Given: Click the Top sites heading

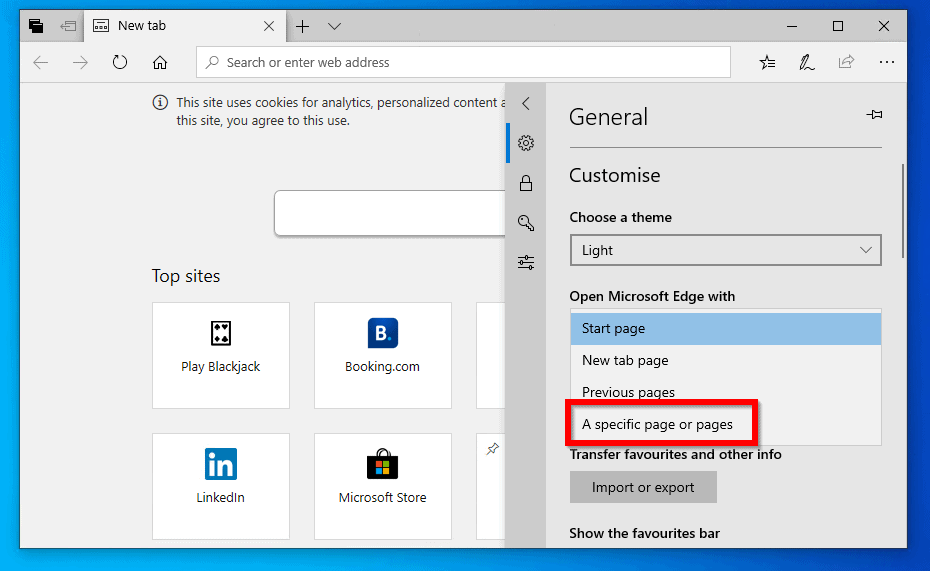Looking at the screenshot, I should pos(186,276).
